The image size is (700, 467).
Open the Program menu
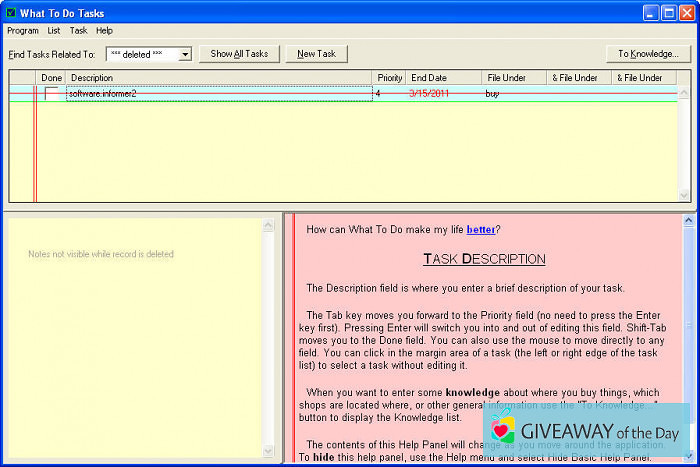[23, 31]
